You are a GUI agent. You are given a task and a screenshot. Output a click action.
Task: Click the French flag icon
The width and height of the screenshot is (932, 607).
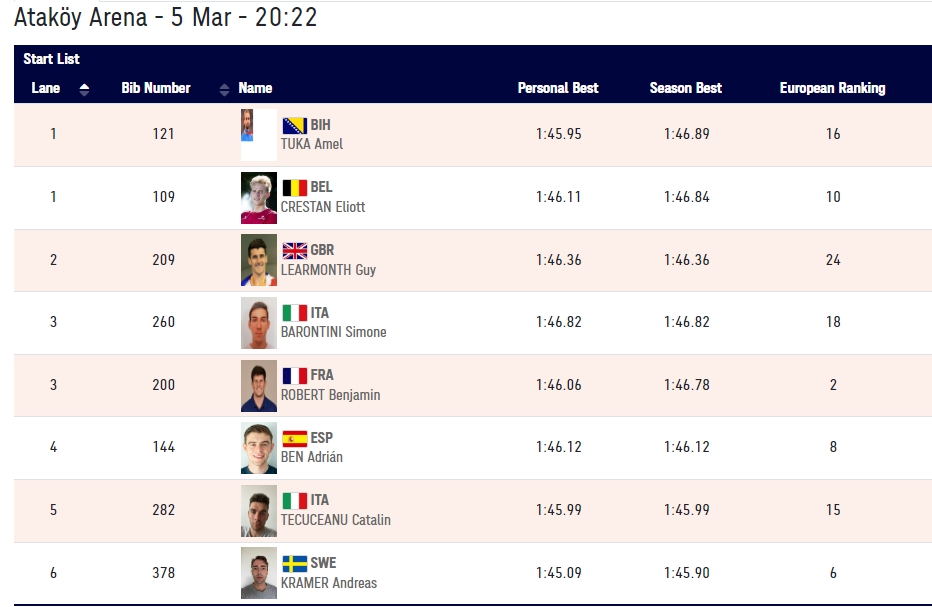click(294, 375)
